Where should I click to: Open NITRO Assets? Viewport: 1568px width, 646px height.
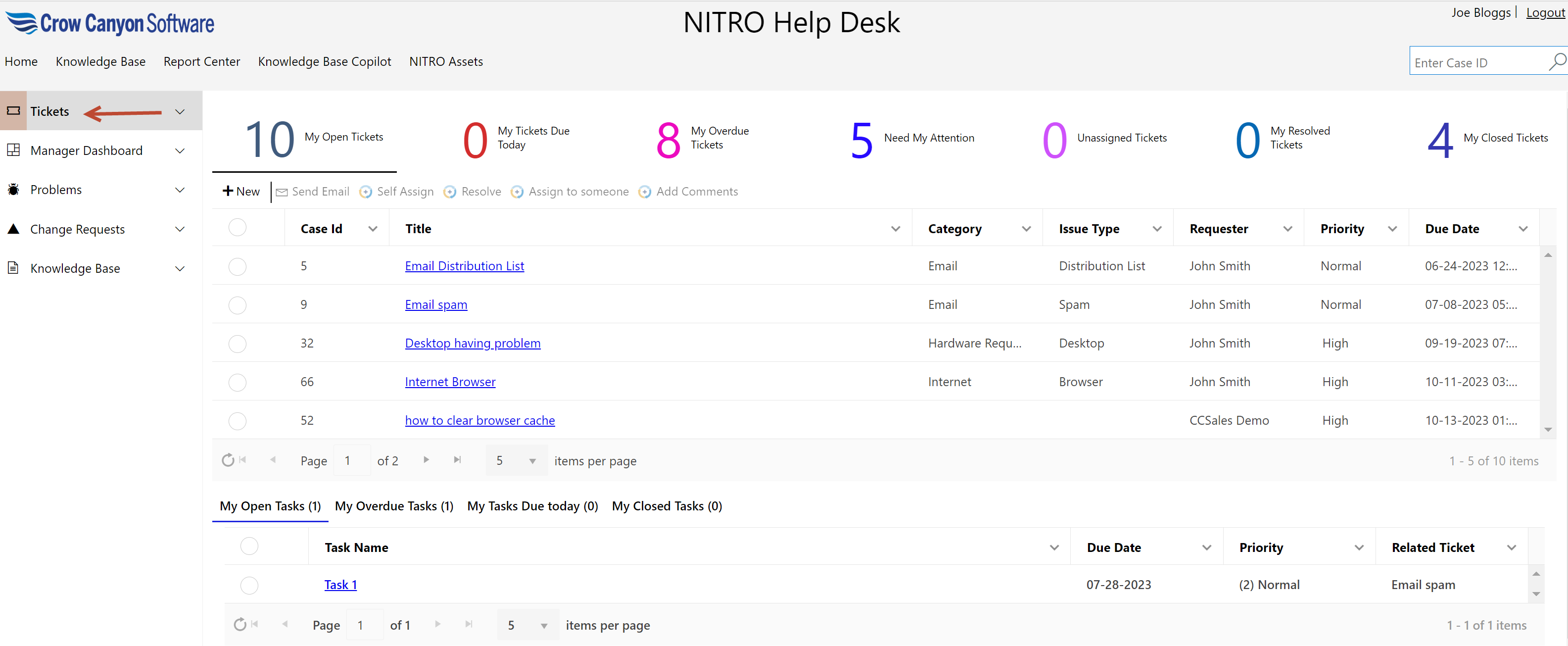pyautogui.click(x=446, y=61)
